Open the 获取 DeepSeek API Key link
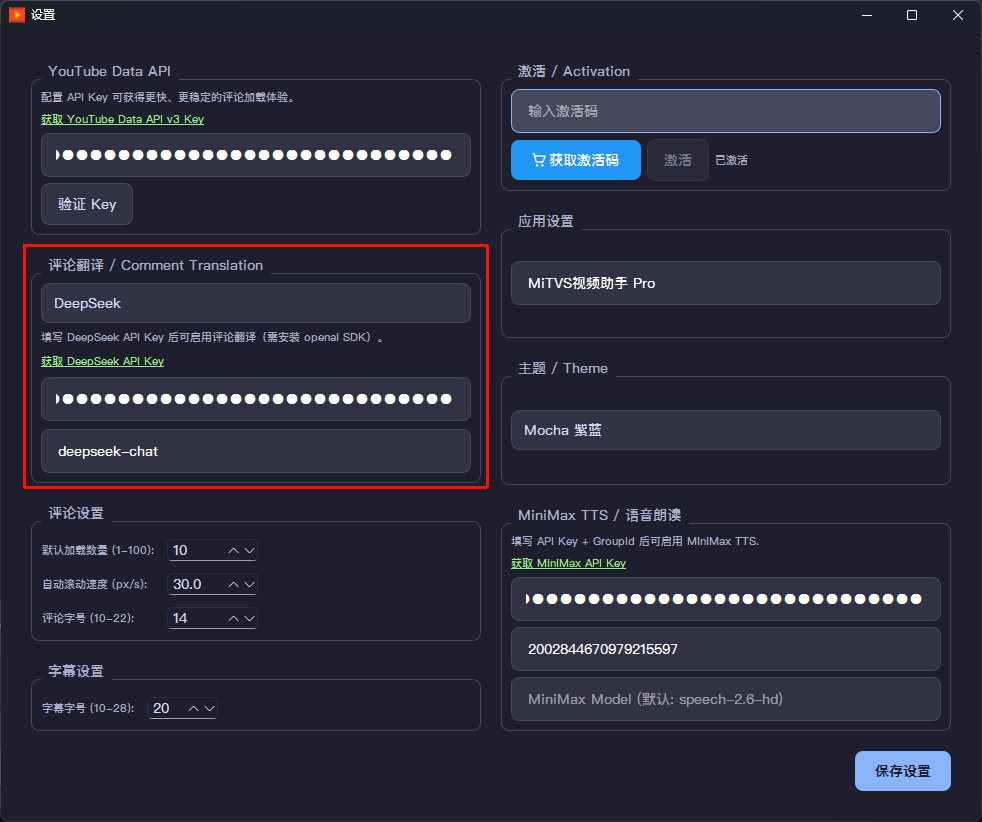The image size is (982, 822). pos(104,361)
